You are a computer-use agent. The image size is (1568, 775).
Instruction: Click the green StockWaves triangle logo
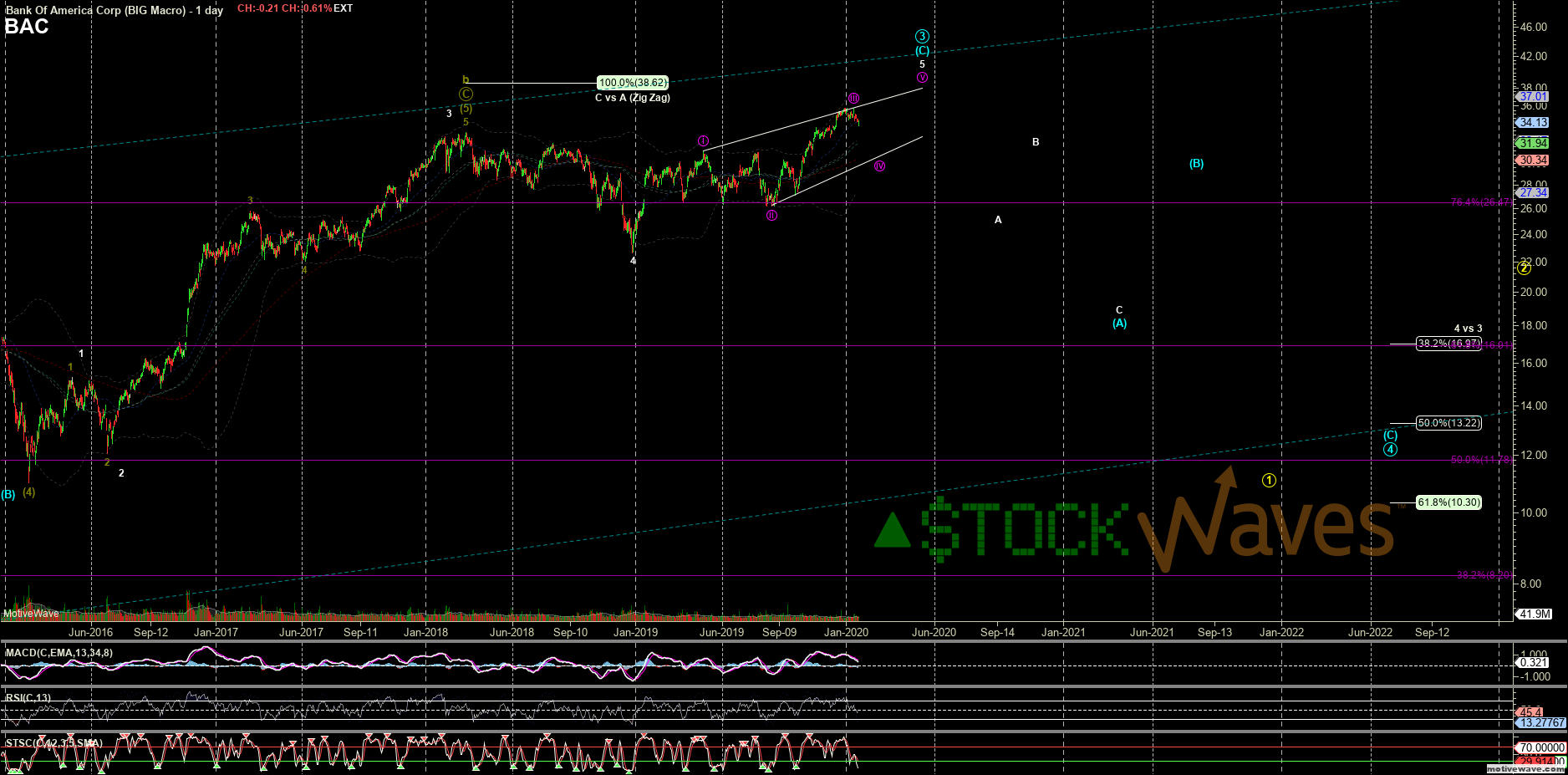point(892,531)
